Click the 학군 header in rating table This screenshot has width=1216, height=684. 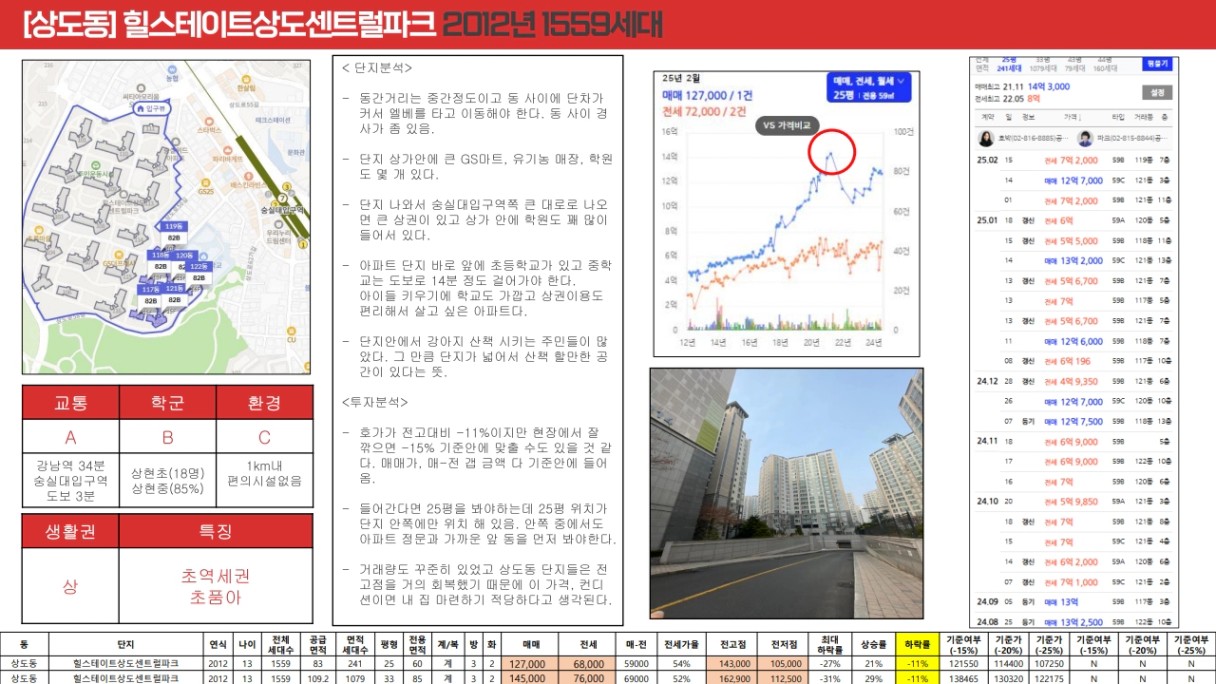167,402
